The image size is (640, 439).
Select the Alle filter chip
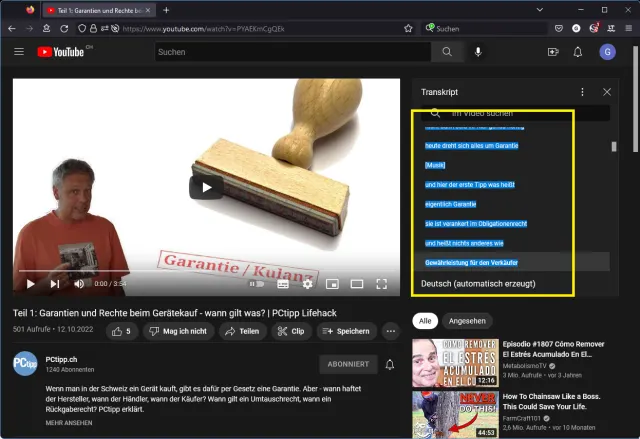(424, 321)
